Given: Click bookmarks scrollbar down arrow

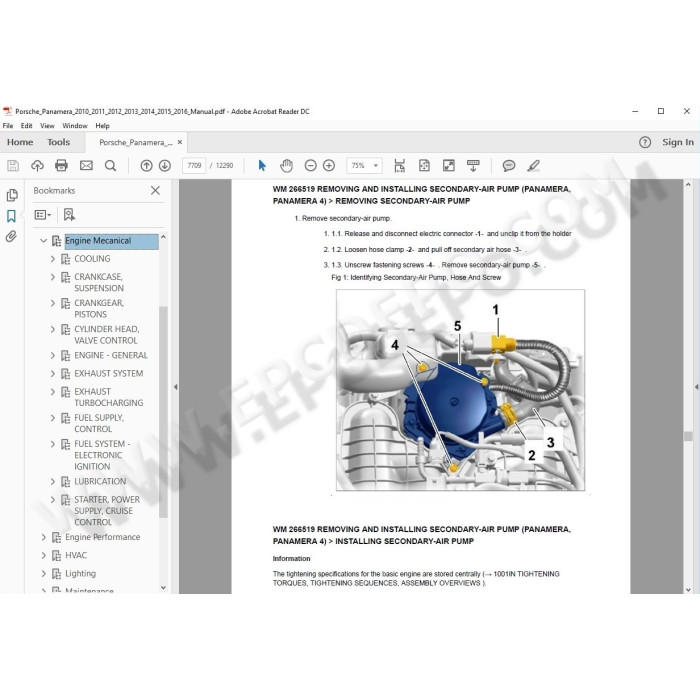Looking at the screenshot, I should tap(163, 588).
